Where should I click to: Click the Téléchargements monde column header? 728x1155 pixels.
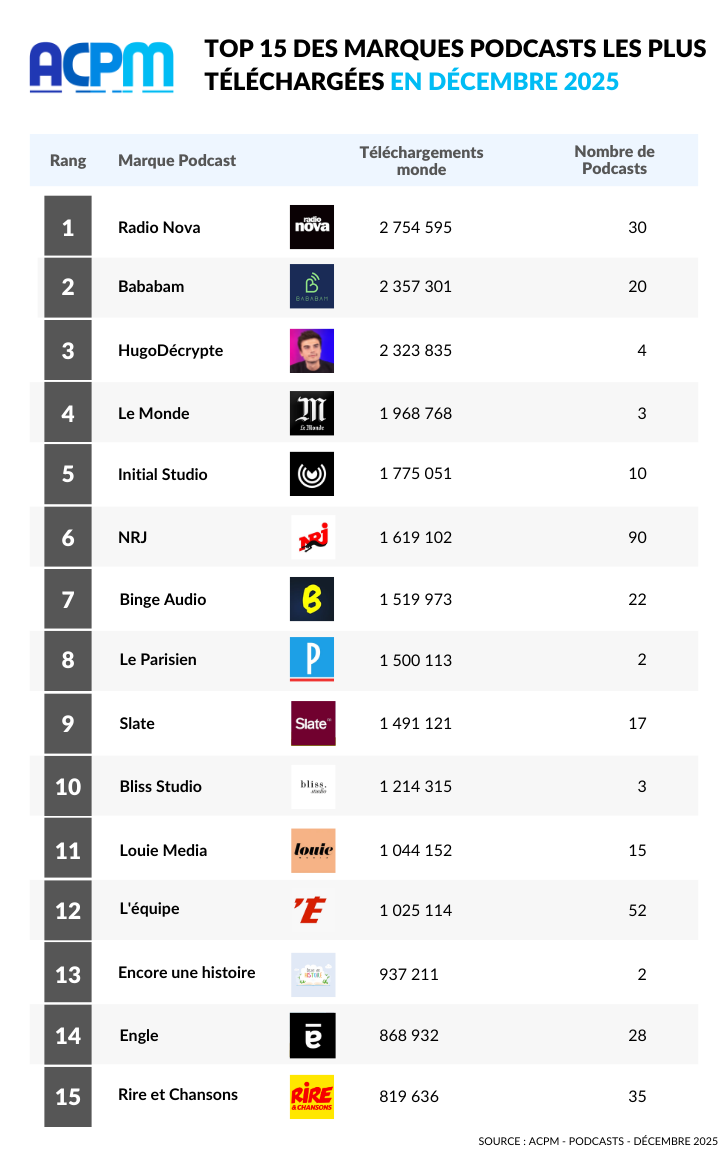(421, 160)
